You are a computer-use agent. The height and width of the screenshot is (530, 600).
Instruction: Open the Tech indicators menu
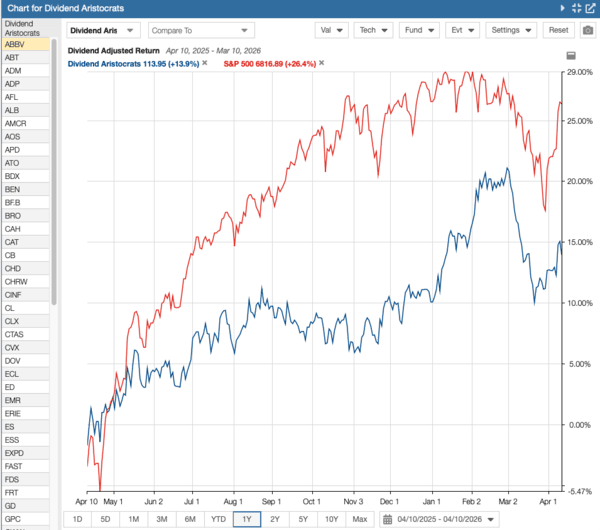374,30
